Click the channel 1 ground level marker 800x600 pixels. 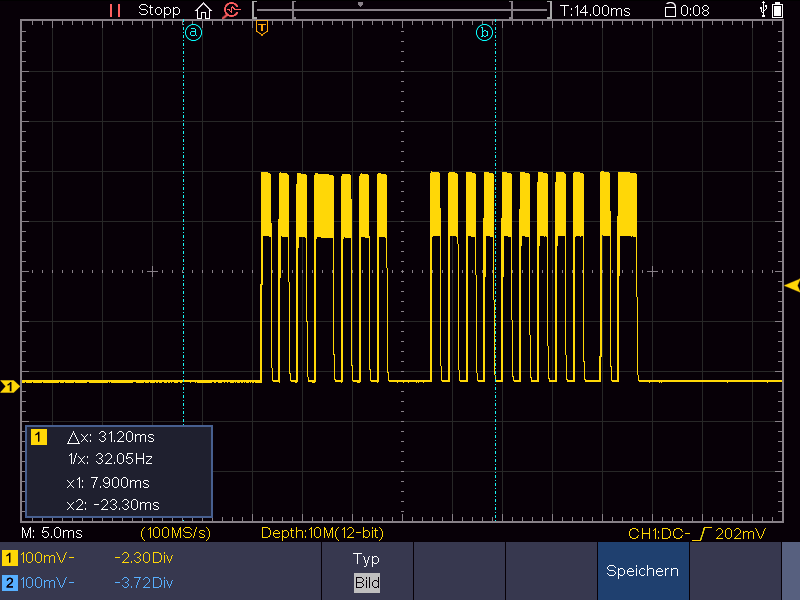[x=10, y=387]
